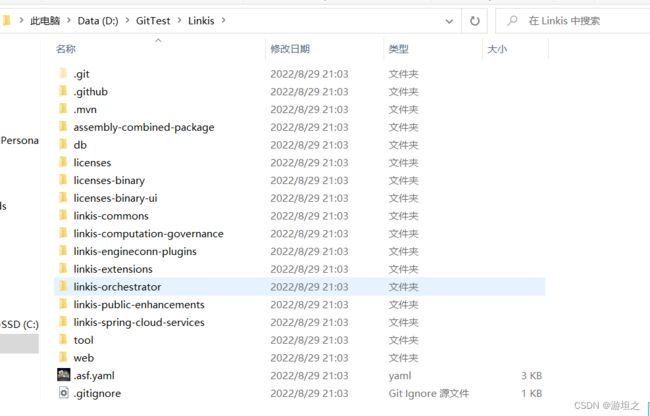Screen dimensions: 650x416
Task: Go to 此电脑 in the breadcrumb path
Action: [45, 21]
